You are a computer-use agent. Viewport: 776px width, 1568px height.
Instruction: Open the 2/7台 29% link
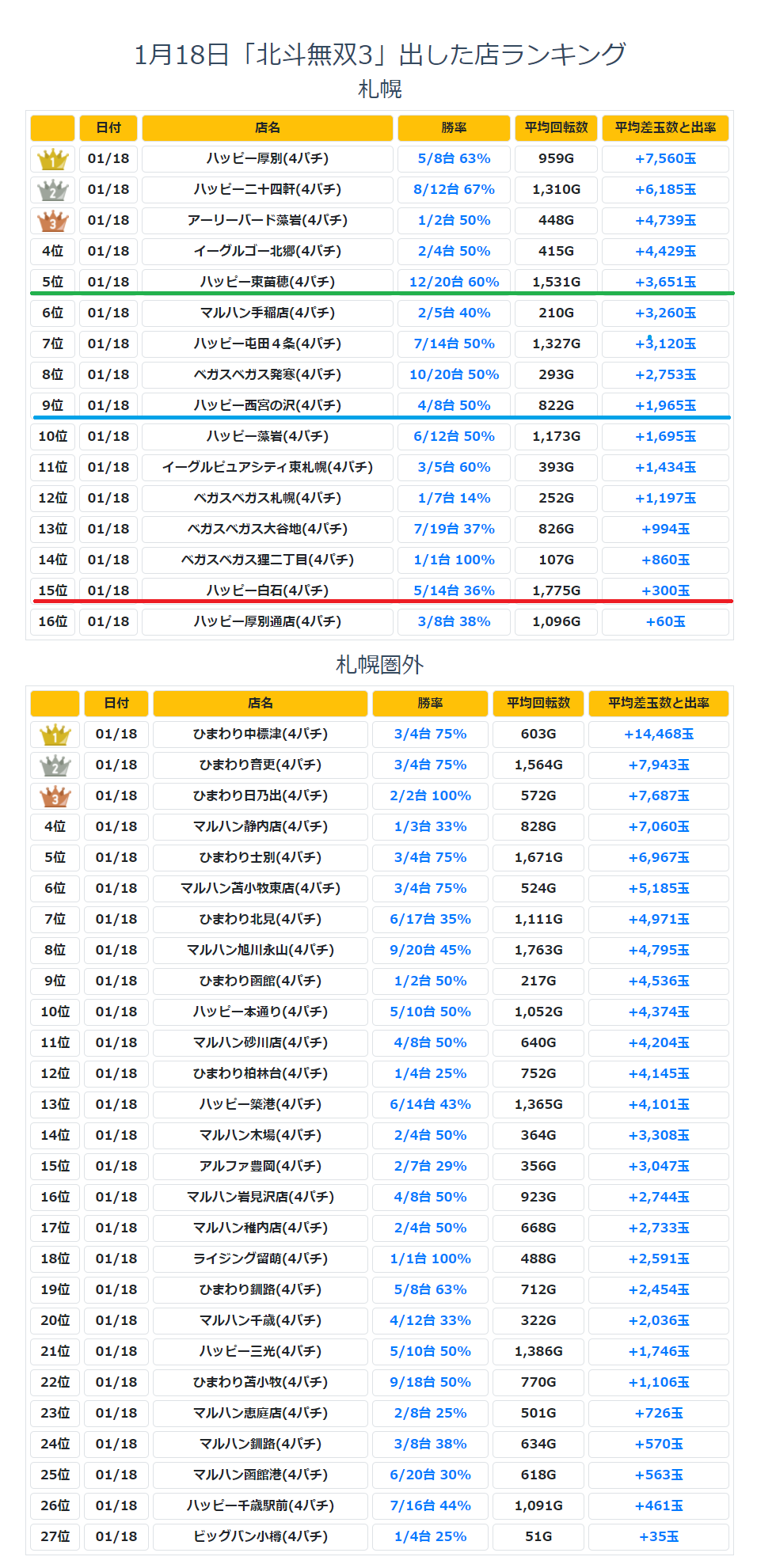[x=430, y=1166]
